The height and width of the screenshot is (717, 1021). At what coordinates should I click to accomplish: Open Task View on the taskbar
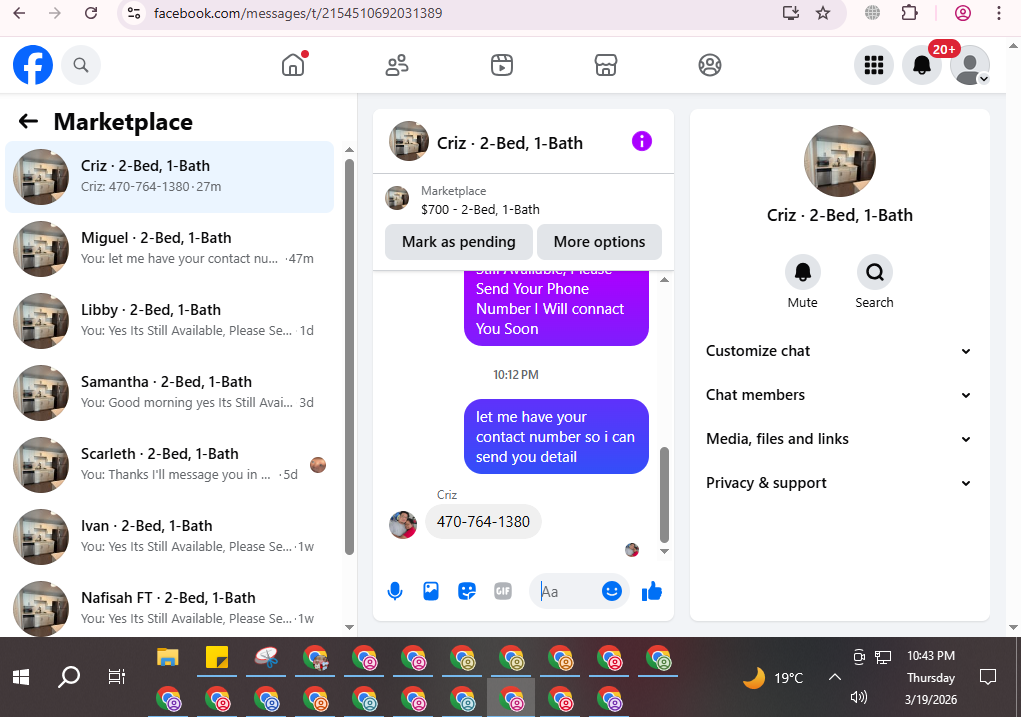[x=117, y=678]
